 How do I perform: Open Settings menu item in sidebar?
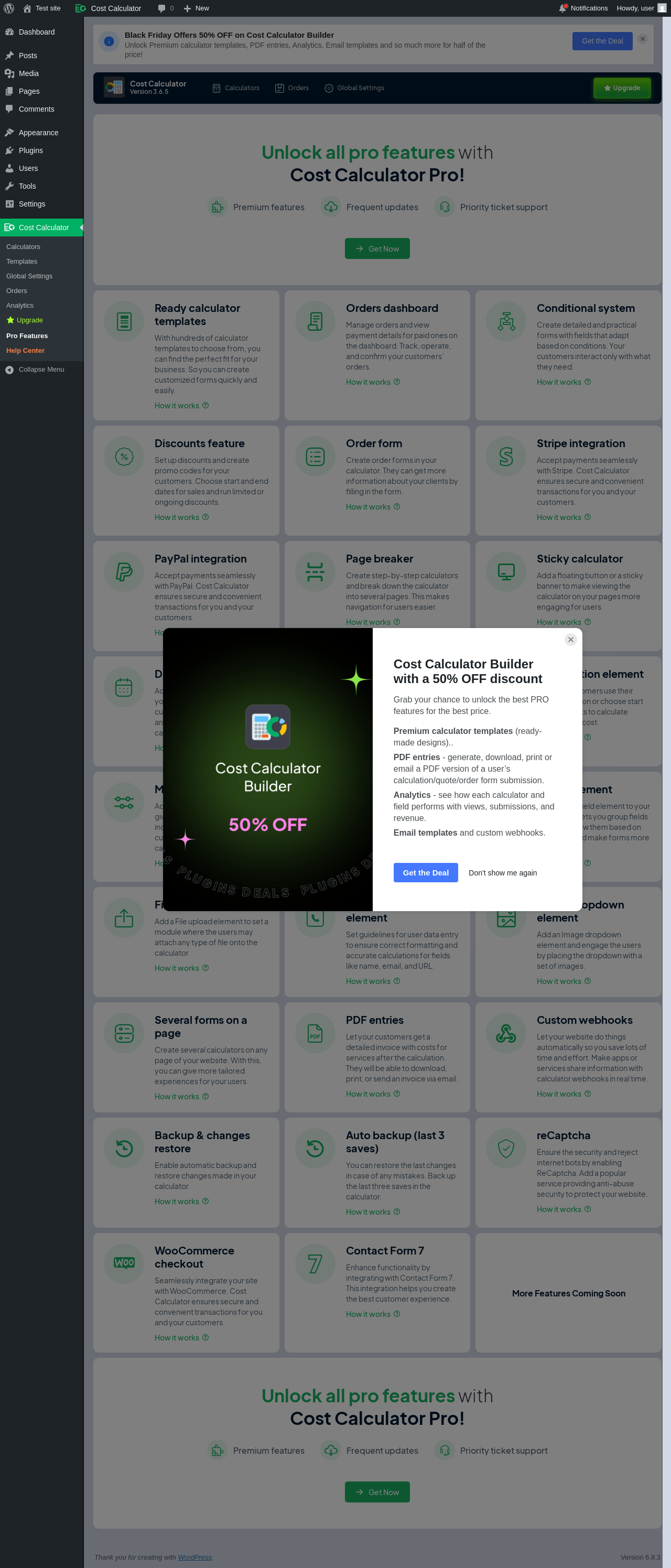pyautogui.click(x=41, y=204)
